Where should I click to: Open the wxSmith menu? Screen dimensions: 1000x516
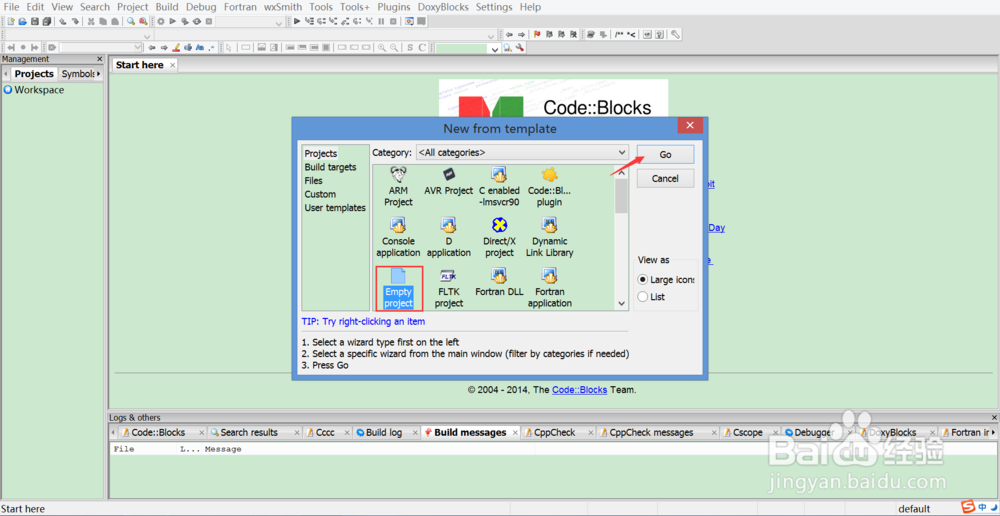283,7
